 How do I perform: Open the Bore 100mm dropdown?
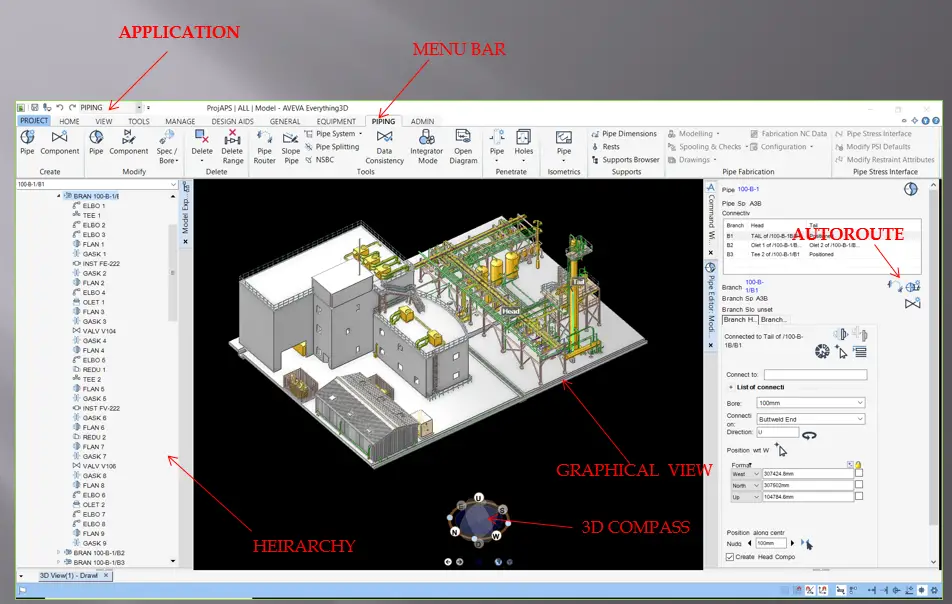pyautogui.click(x=860, y=403)
